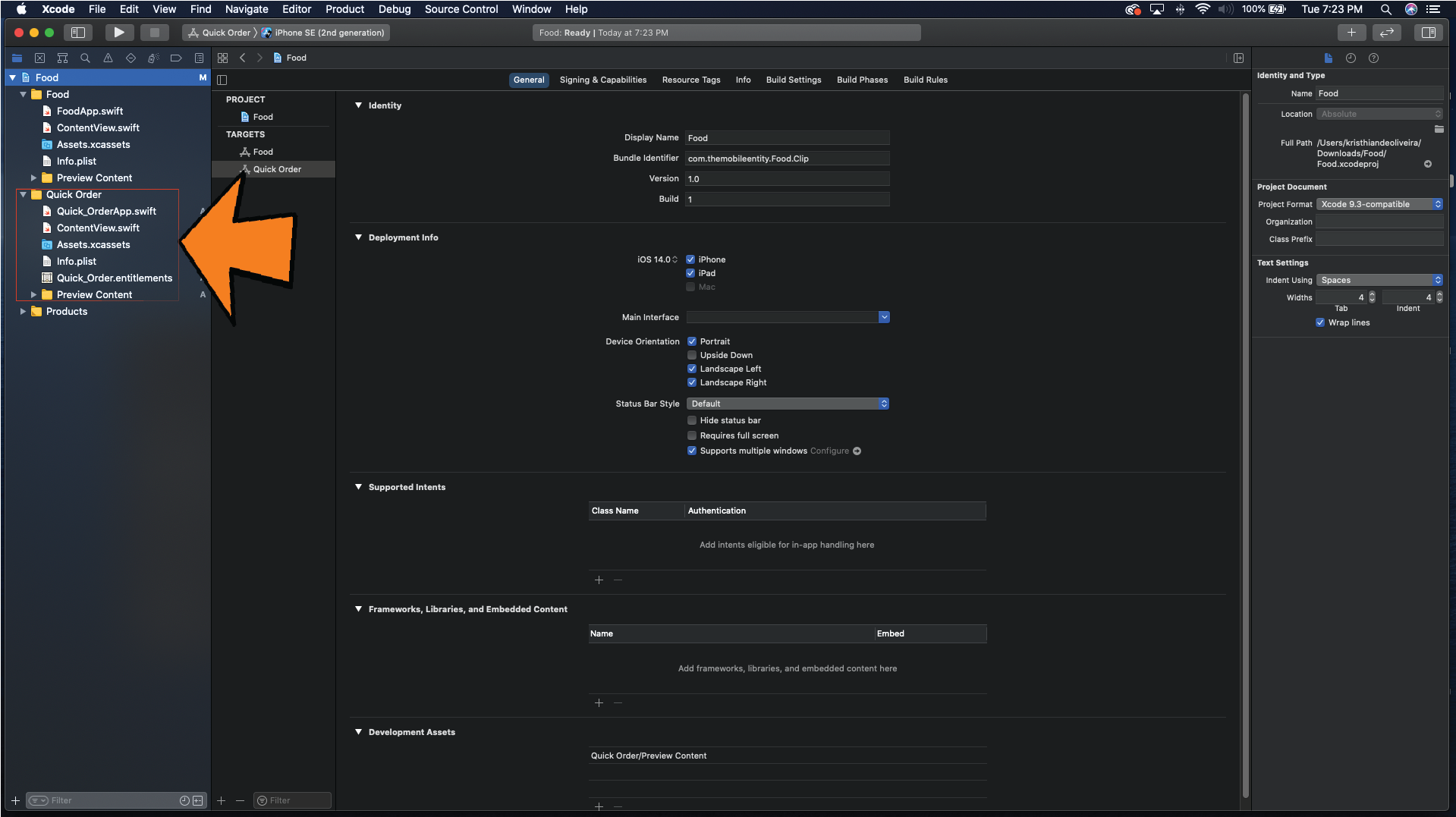
Task: Add a new target with plus button
Action: pyautogui.click(x=222, y=800)
